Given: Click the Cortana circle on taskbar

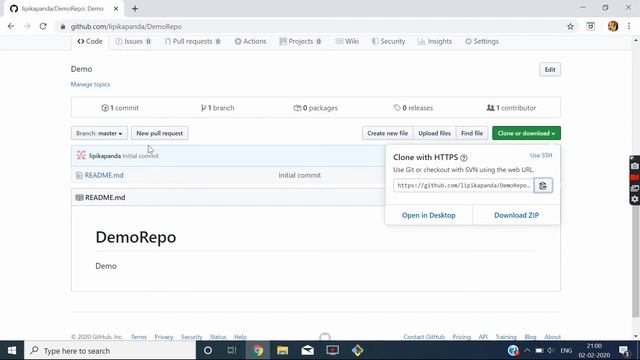Looking at the screenshot, I should coord(208,350).
